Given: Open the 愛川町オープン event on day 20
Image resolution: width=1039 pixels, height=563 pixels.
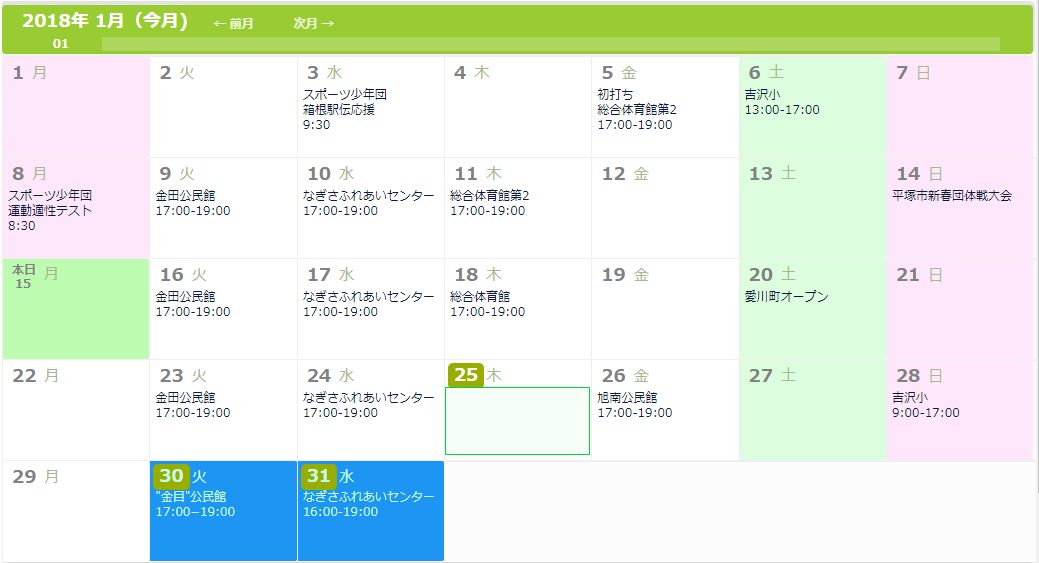Looking at the screenshot, I should tap(787, 297).
